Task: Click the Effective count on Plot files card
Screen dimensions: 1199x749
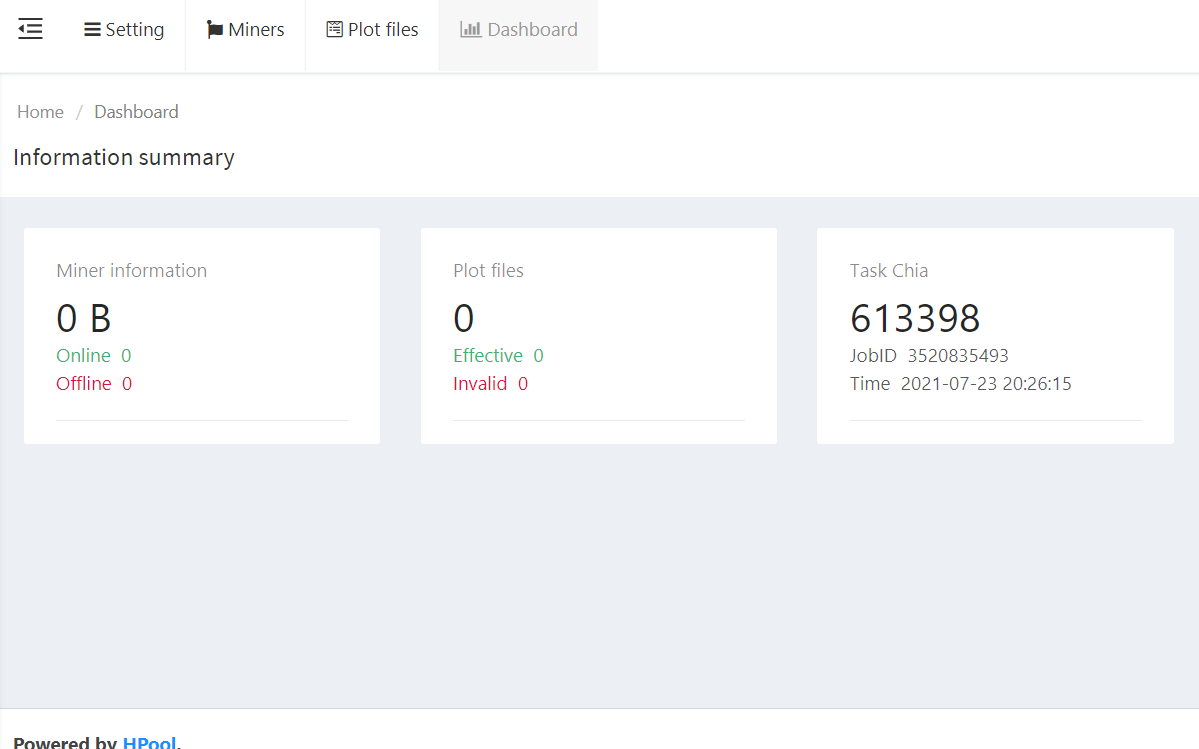Action: coord(498,355)
